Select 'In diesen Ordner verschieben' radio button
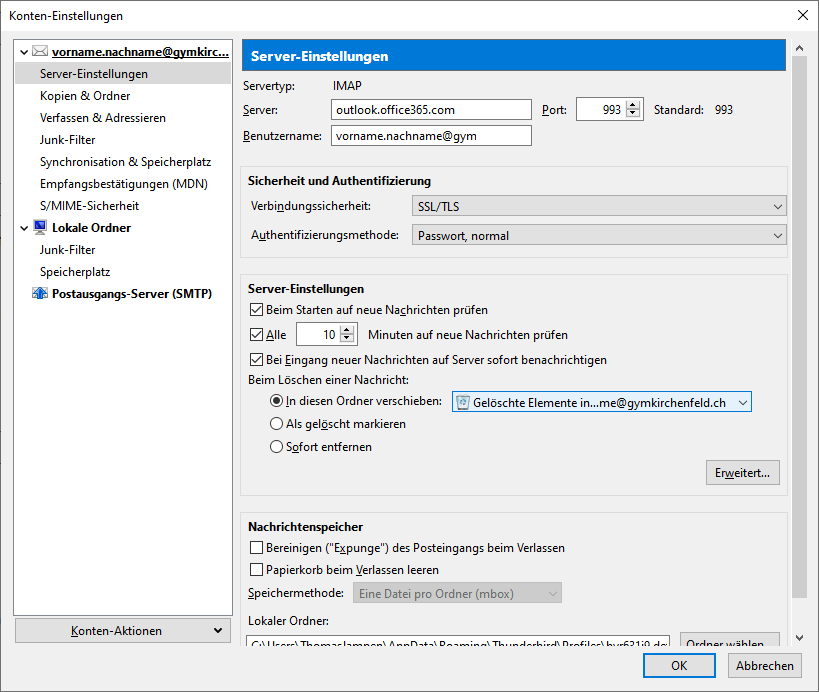 (276, 401)
